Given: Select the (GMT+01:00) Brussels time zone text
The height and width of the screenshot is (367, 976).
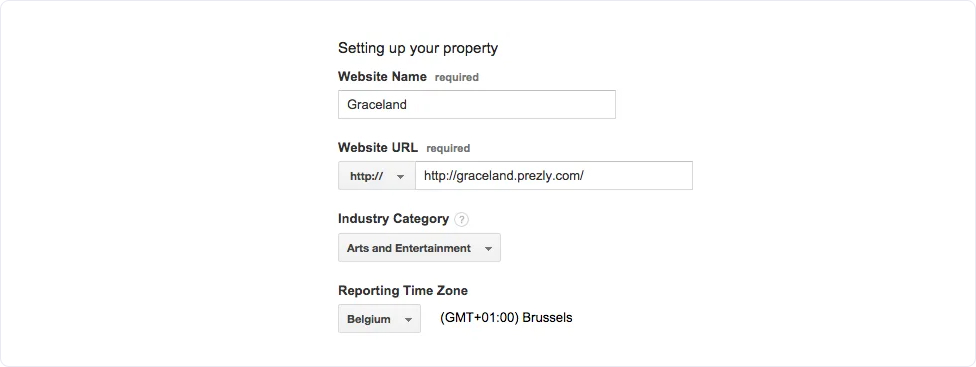Looking at the screenshot, I should coord(506,318).
